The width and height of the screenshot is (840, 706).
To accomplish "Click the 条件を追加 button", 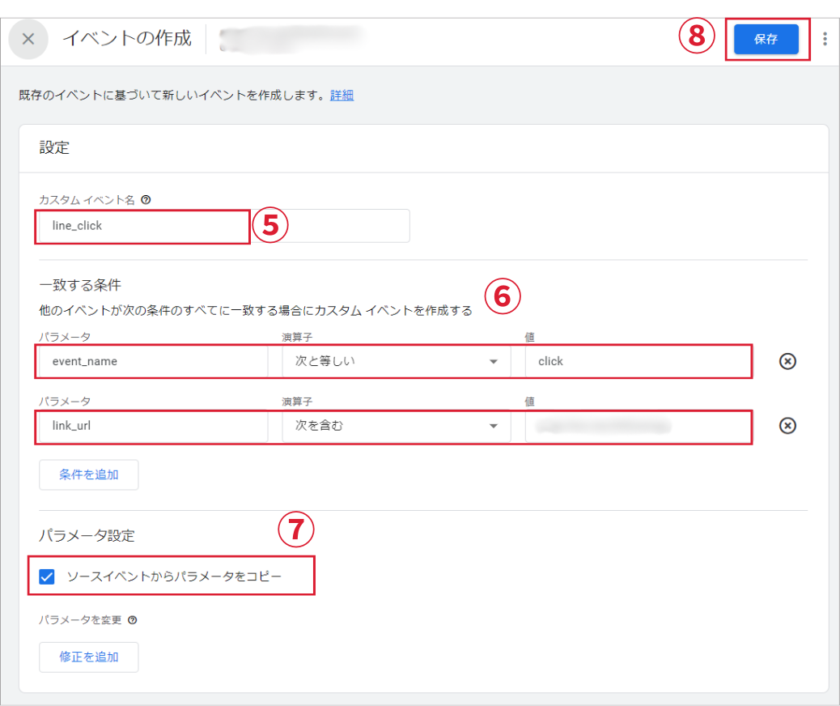I will 89,475.
